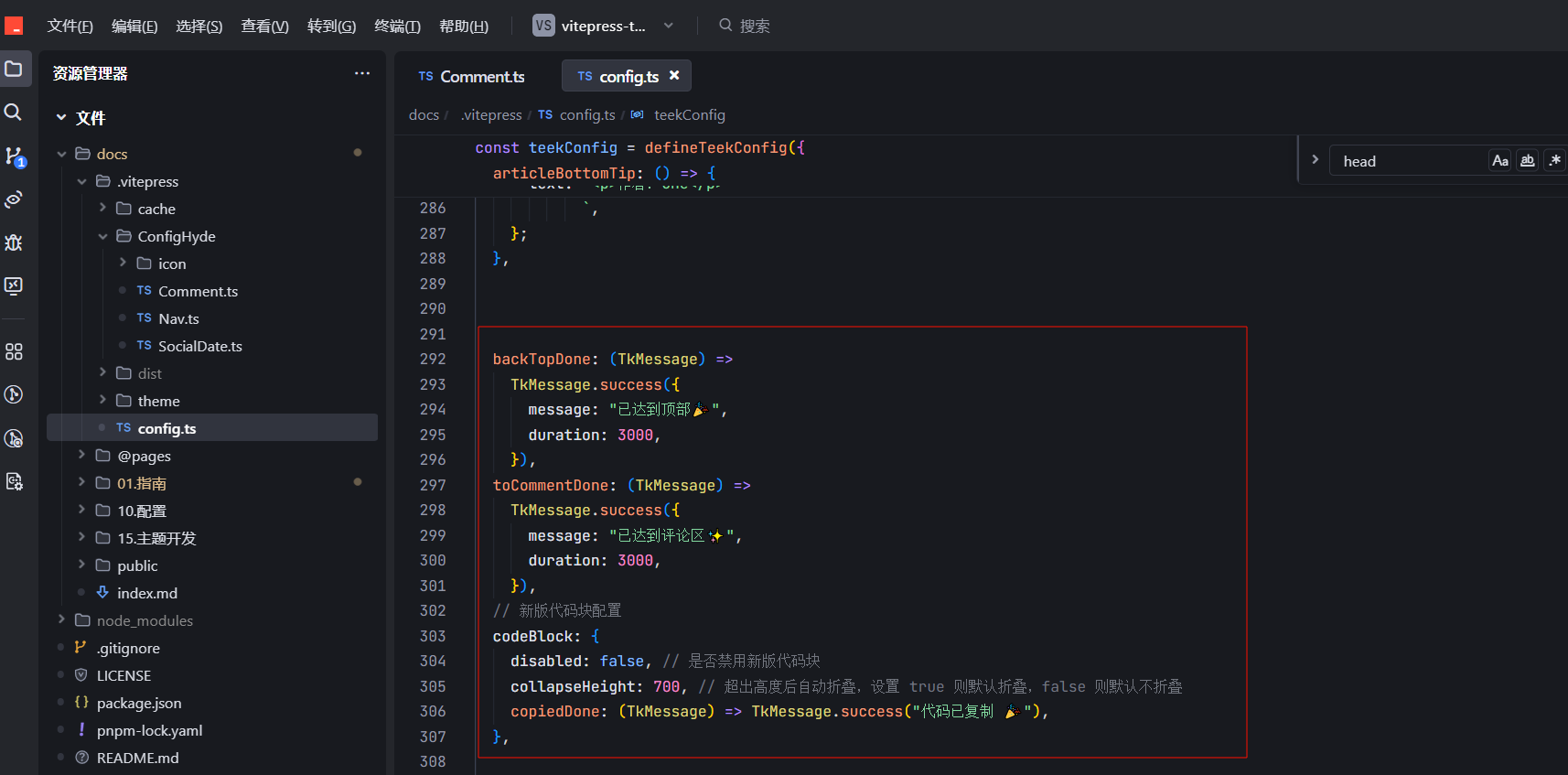Open package.json in the file tree
This screenshot has width=1568, height=775.
tap(139, 703)
